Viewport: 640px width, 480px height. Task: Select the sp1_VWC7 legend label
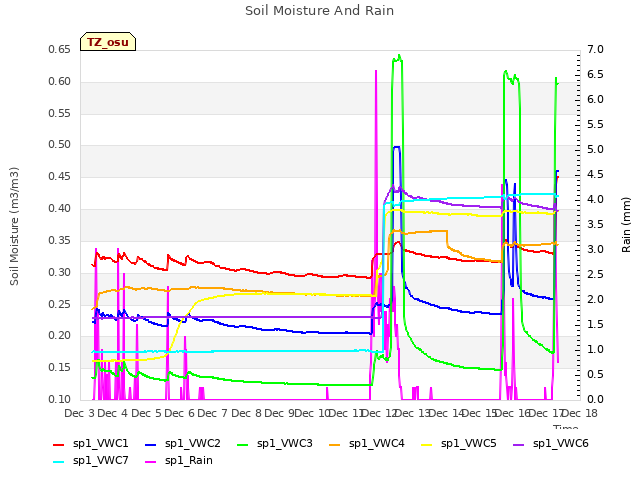coord(101,460)
